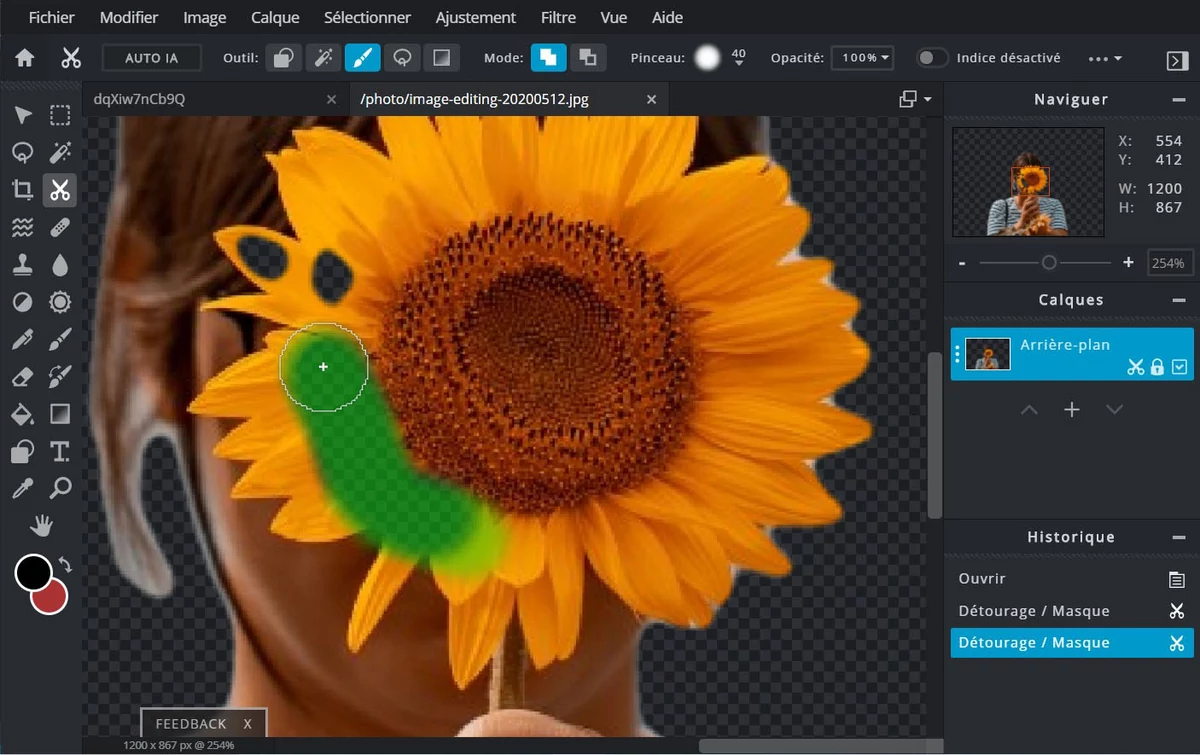
Task: Select the Zoom magnifier tool
Action: click(x=60, y=489)
